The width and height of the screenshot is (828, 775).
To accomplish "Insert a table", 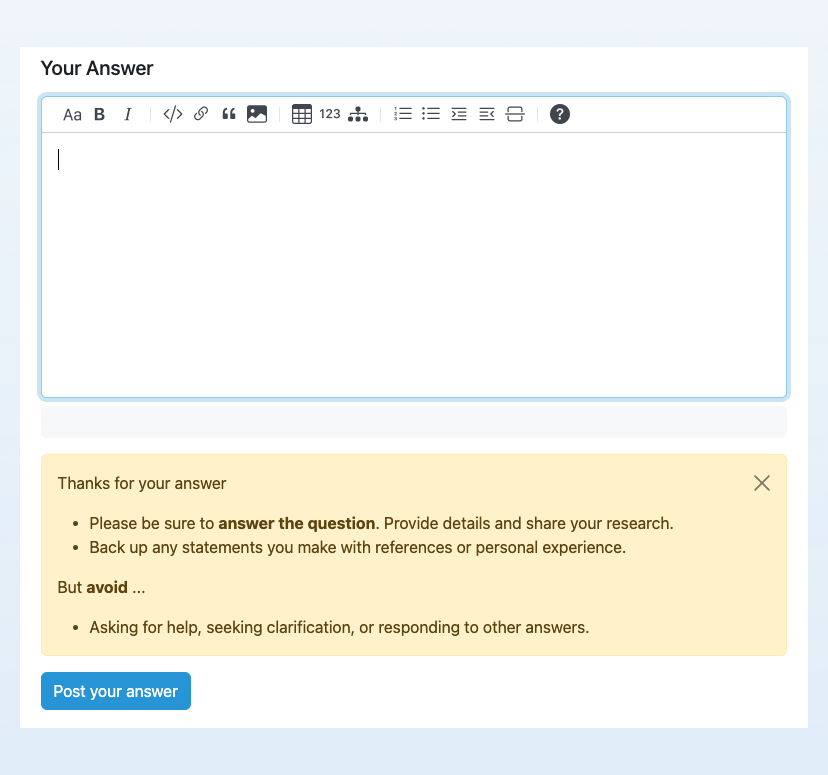I will 302,114.
